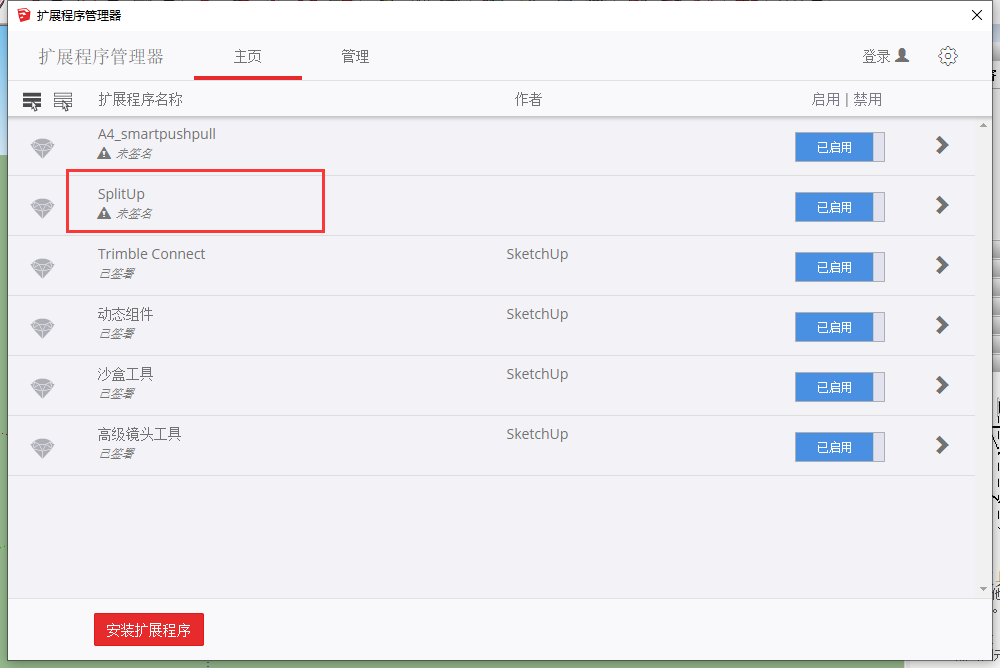
Task: Select the 沙盒工具 extension name
Action: [125, 374]
